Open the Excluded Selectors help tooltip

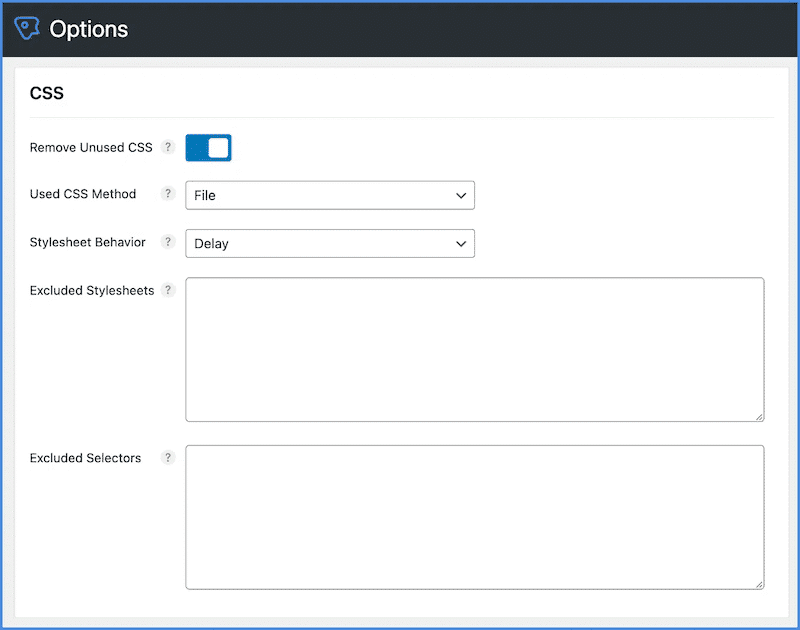(168, 458)
